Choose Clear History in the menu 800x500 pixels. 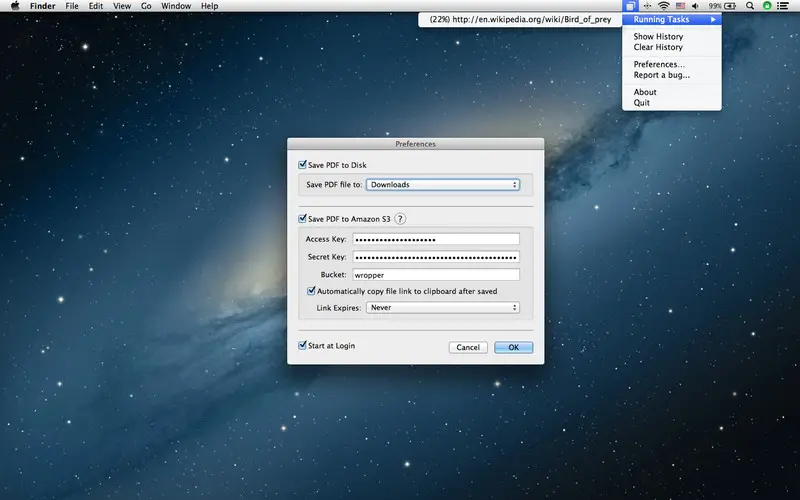click(x=658, y=47)
